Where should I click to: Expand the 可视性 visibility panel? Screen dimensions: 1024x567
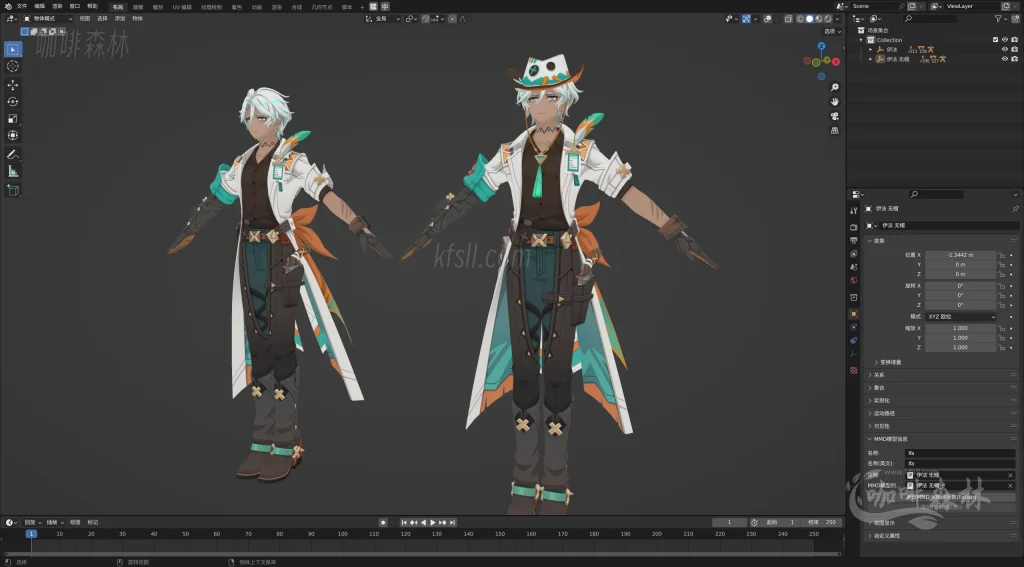click(x=940, y=426)
